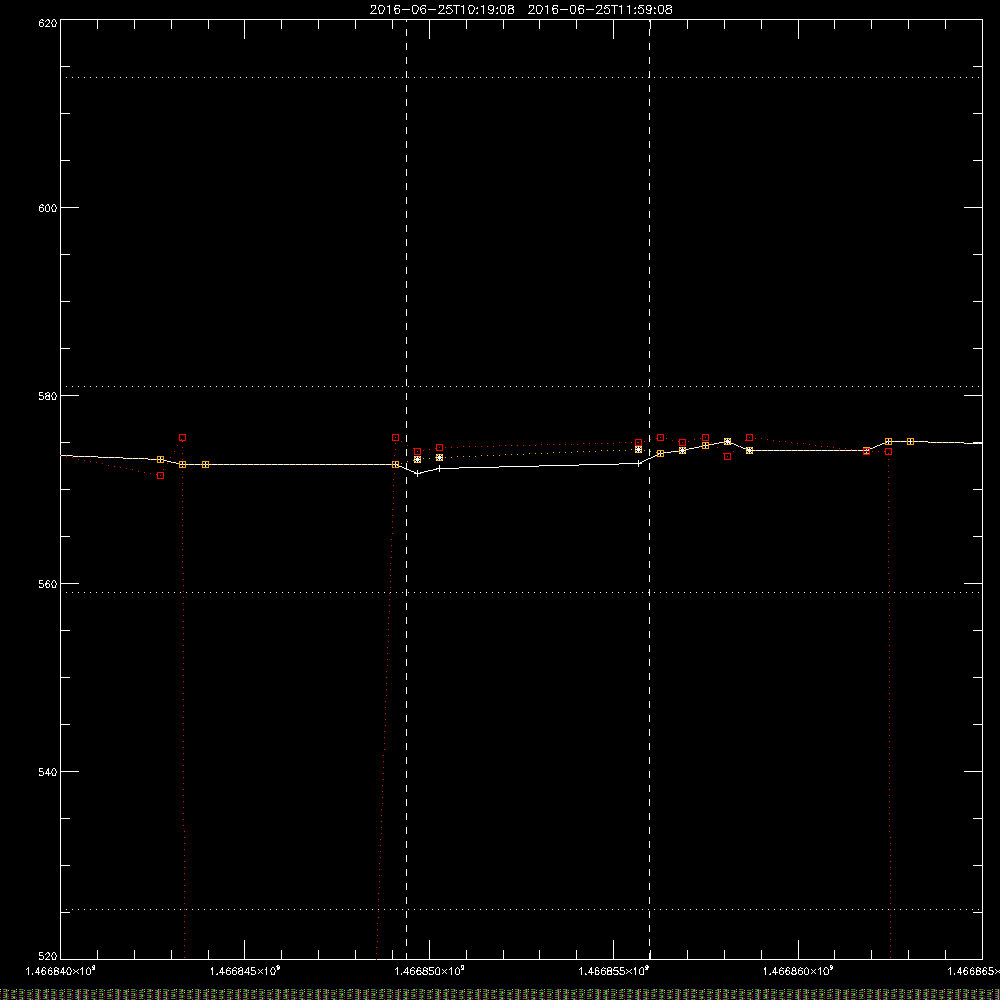Click the x-axis label 1.466850×10^9
This screenshot has width=1000, height=1000.
pos(429,971)
